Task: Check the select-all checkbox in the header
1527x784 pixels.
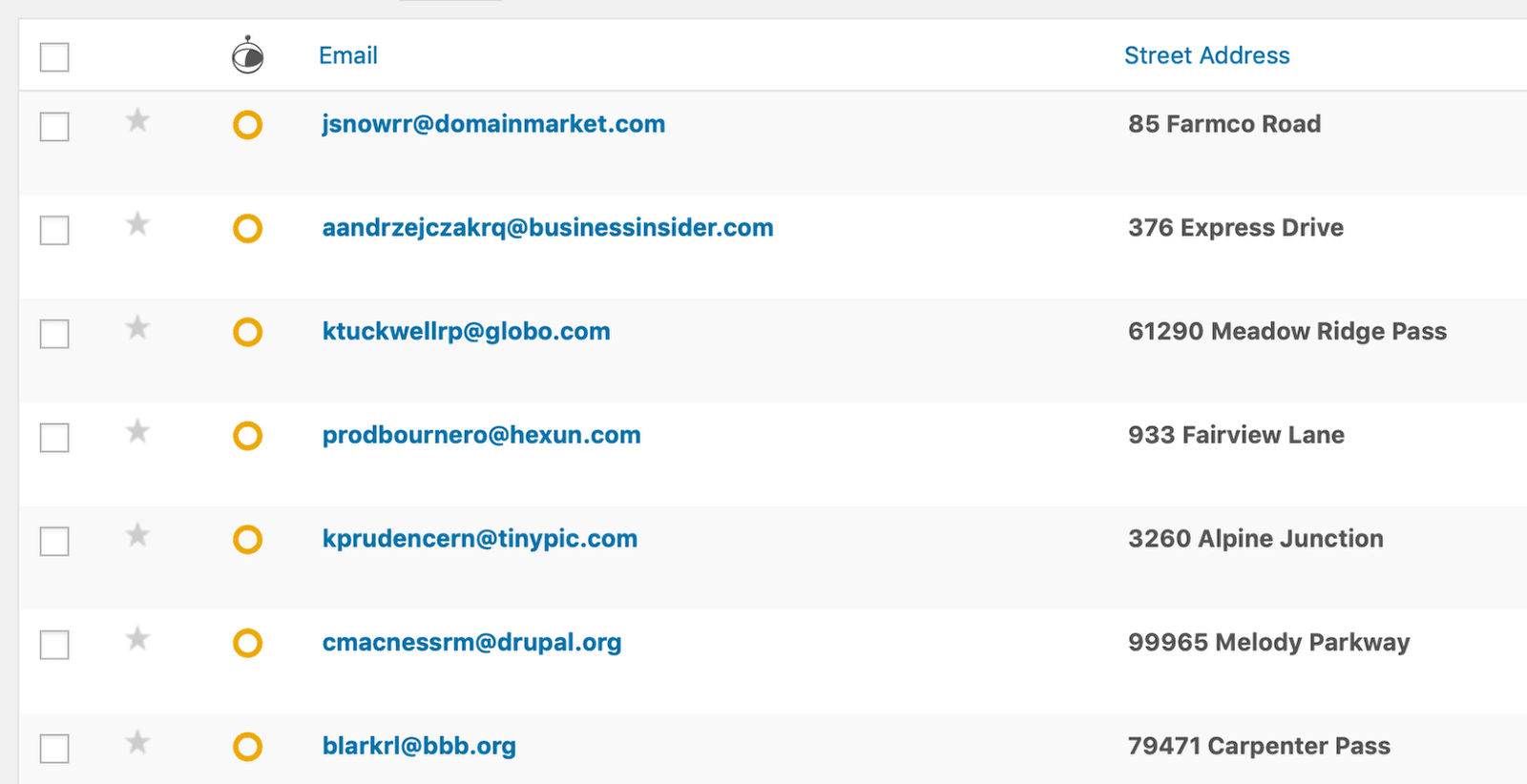Action: pyautogui.click(x=54, y=57)
